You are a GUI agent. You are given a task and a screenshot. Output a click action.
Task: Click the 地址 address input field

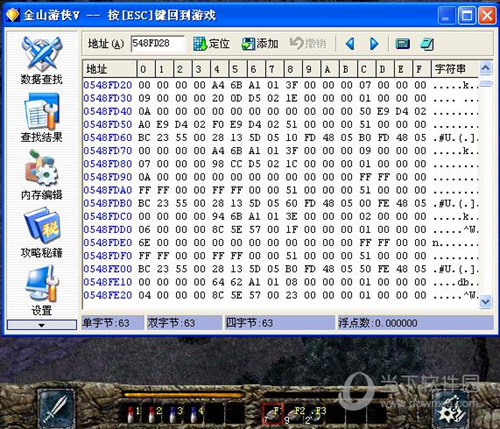[x=157, y=43]
